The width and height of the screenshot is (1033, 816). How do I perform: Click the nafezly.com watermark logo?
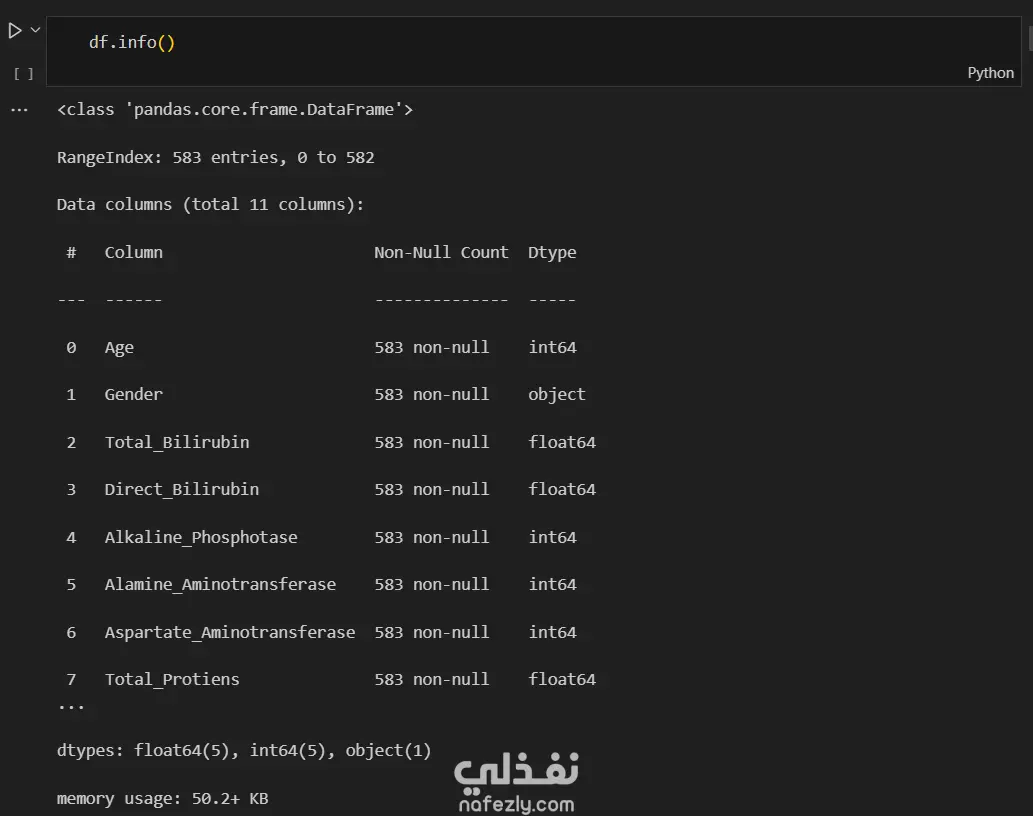point(516,783)
